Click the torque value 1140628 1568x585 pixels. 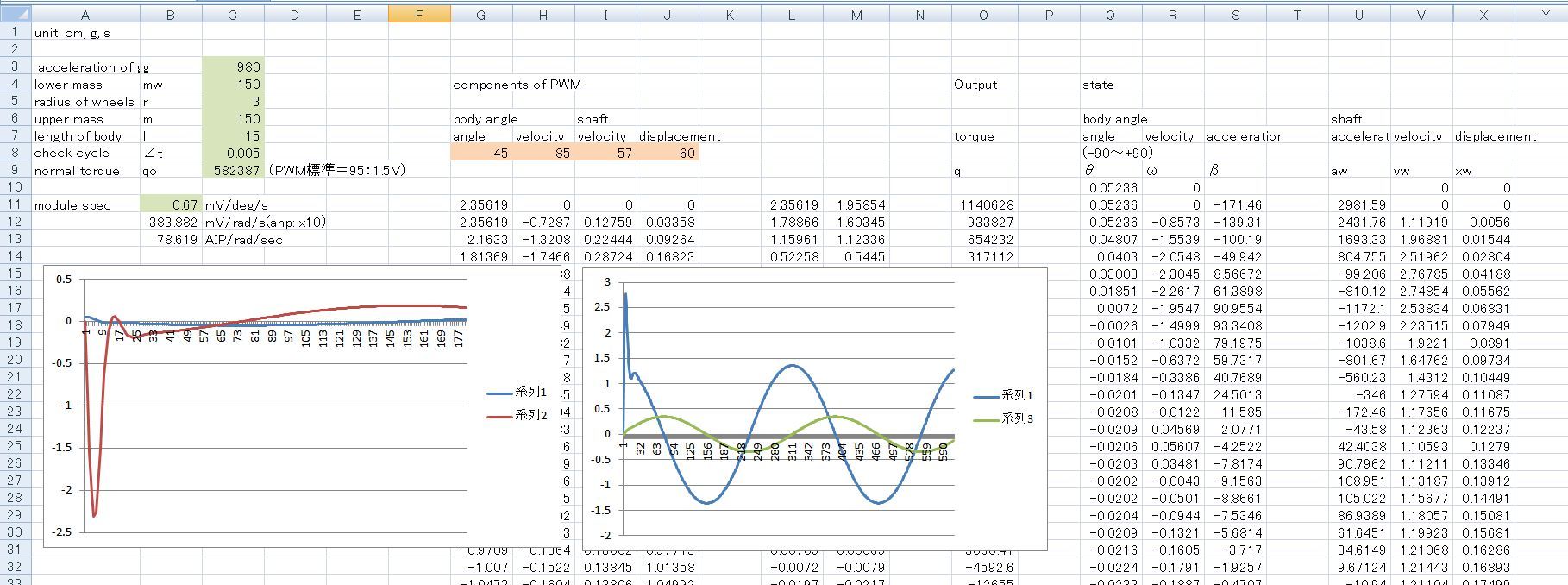tap(982, 204)
